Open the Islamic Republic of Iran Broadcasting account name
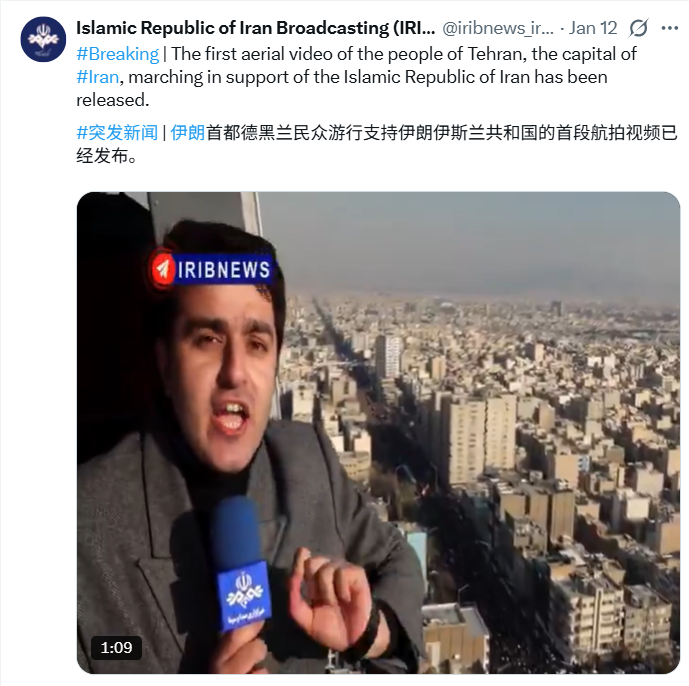The width and height of the screenshot is (689, 686). pos(256,28)
